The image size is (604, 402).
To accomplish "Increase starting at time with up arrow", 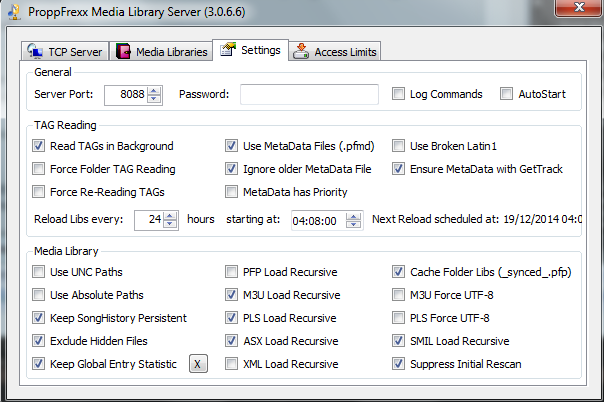I will click(x=356, y=215).
